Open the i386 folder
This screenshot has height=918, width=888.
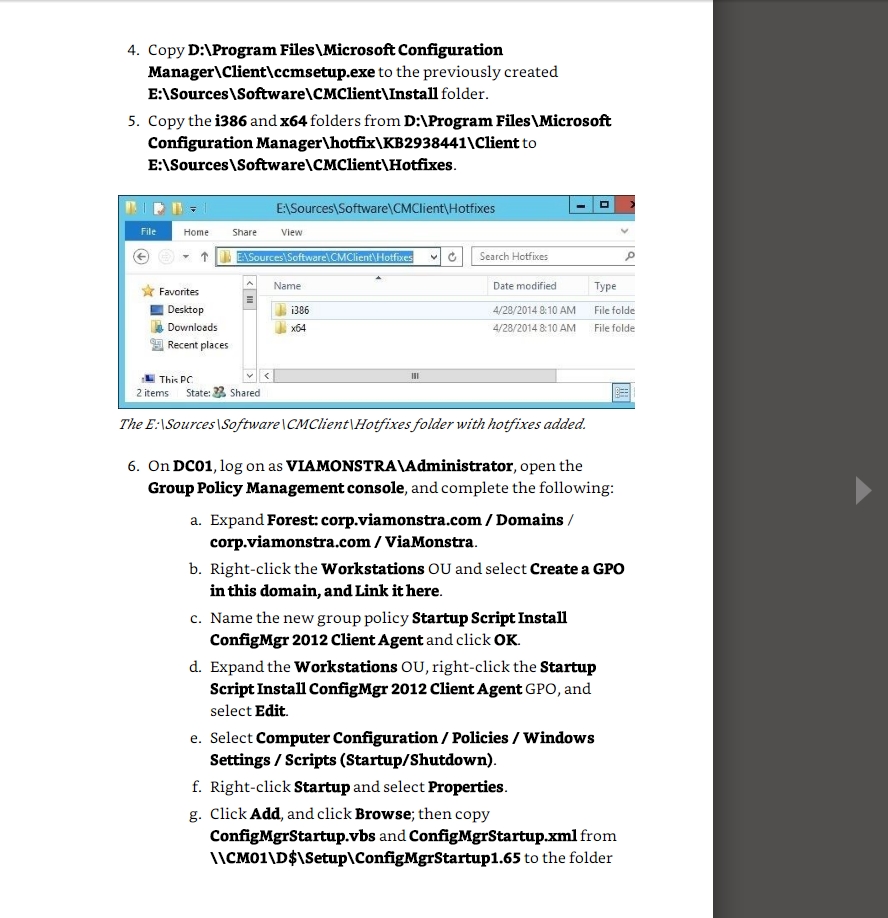[300, 310]
